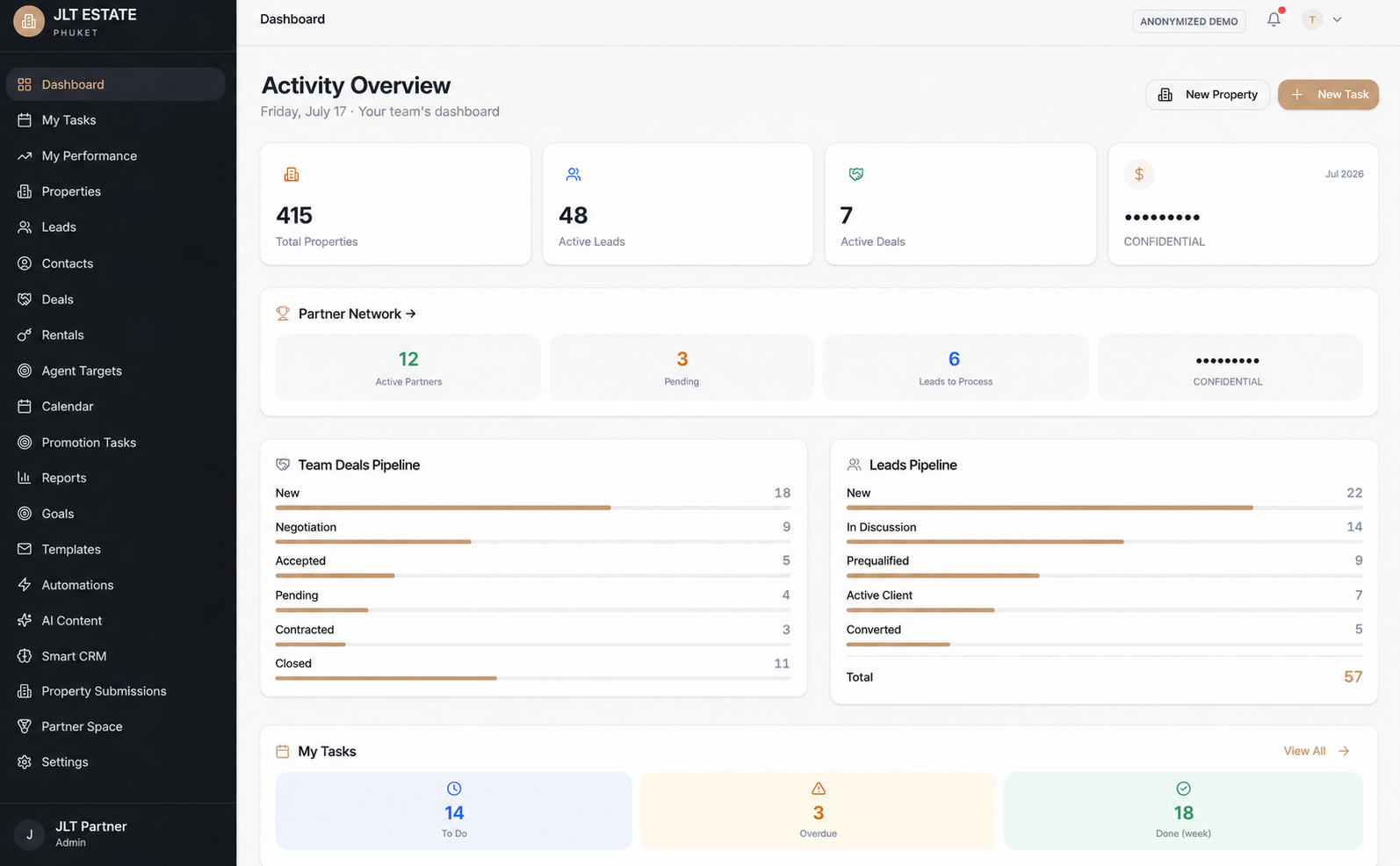Open the View All tasks link

pos(1317,751)
